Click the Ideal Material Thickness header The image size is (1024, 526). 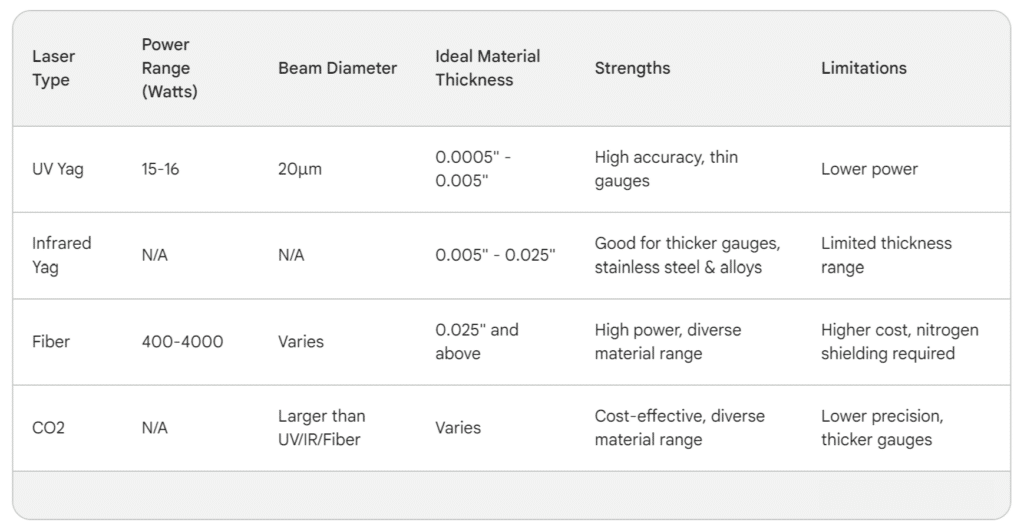coord(487,68)
